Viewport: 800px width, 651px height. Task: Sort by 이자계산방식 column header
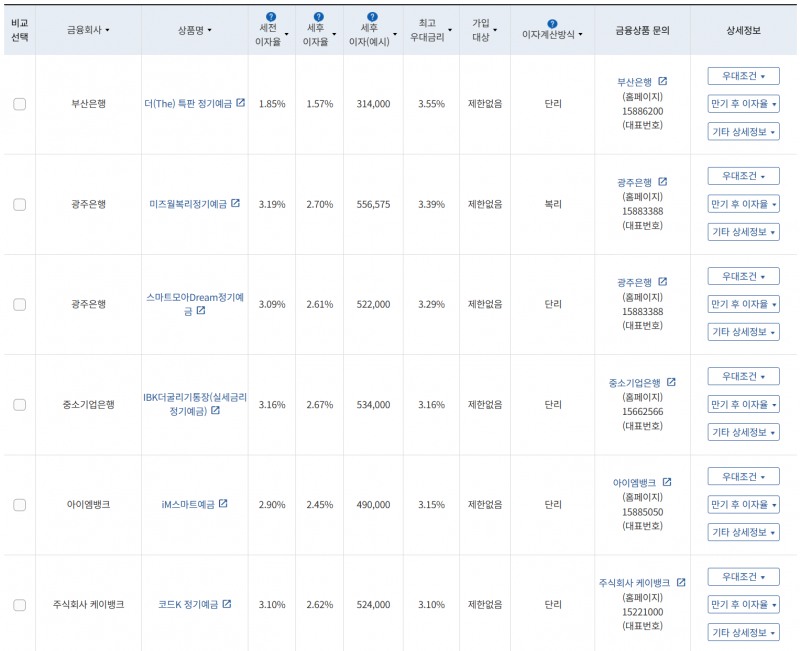552,34
